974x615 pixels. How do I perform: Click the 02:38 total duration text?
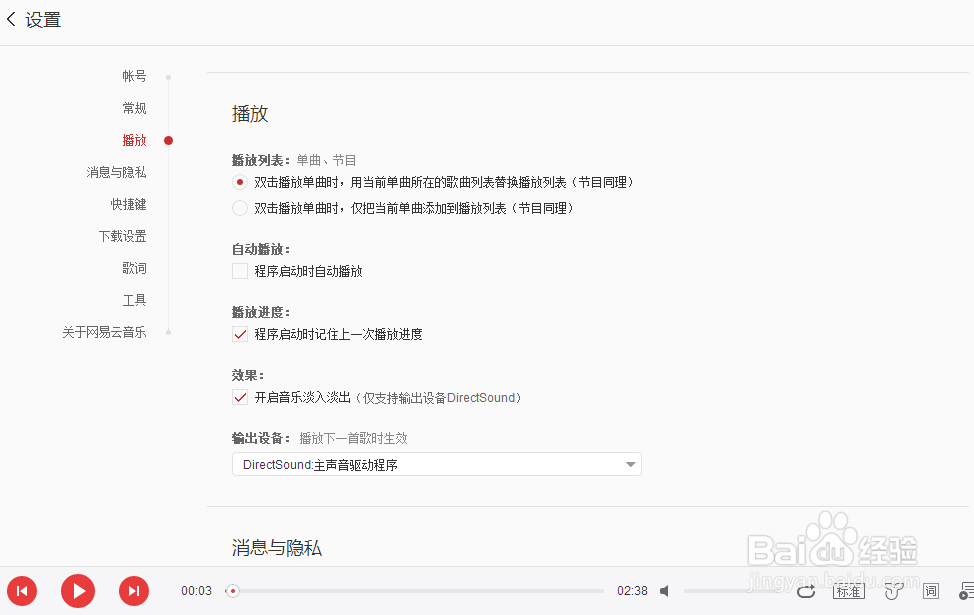pos(632,591)
